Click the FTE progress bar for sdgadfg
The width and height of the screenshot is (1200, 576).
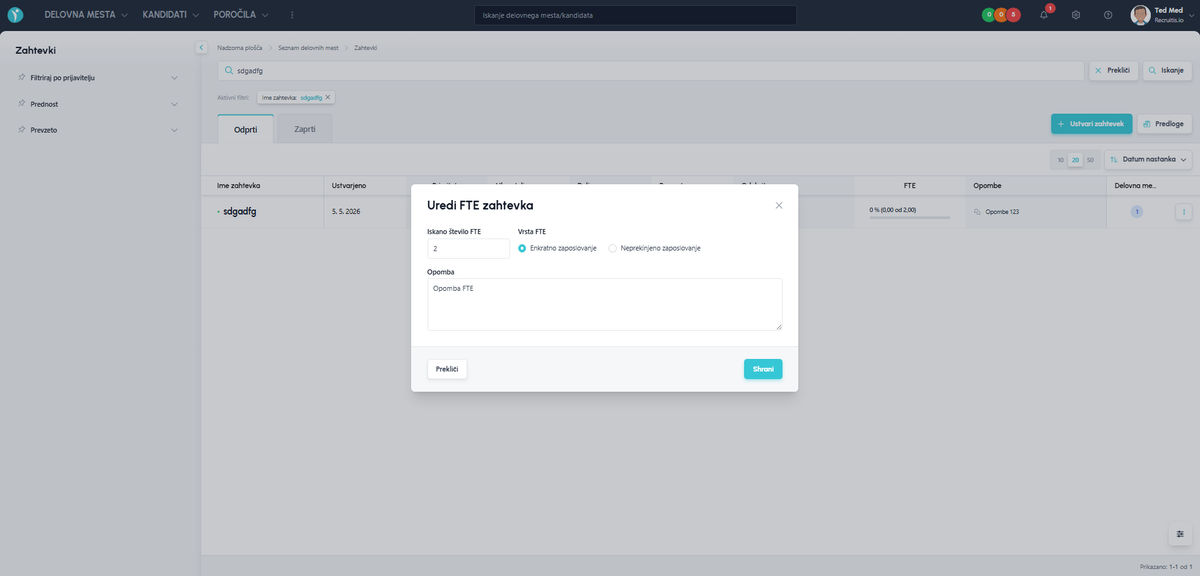click(909, 217)
